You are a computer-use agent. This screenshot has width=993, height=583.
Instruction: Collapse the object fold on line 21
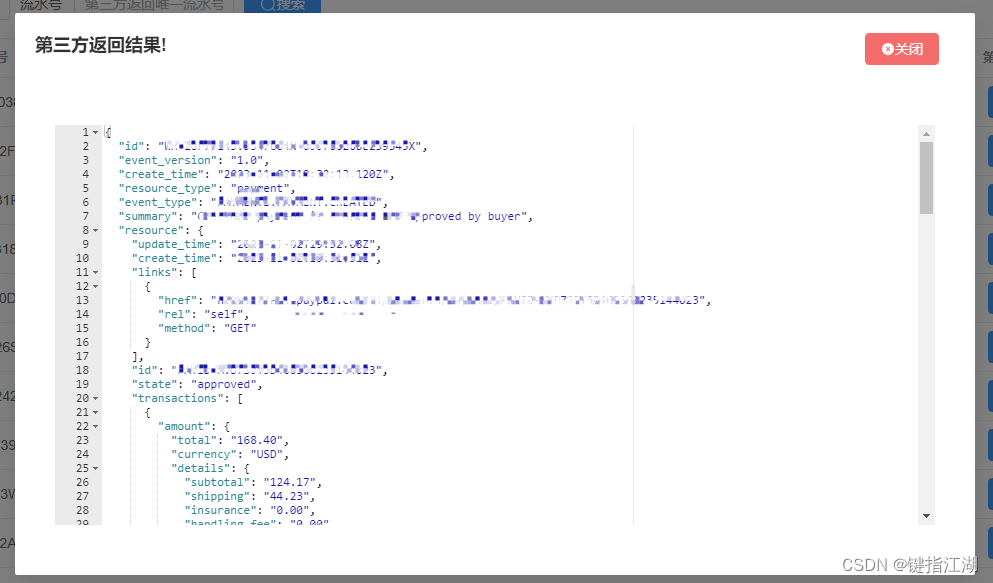[x=96, y=412]
